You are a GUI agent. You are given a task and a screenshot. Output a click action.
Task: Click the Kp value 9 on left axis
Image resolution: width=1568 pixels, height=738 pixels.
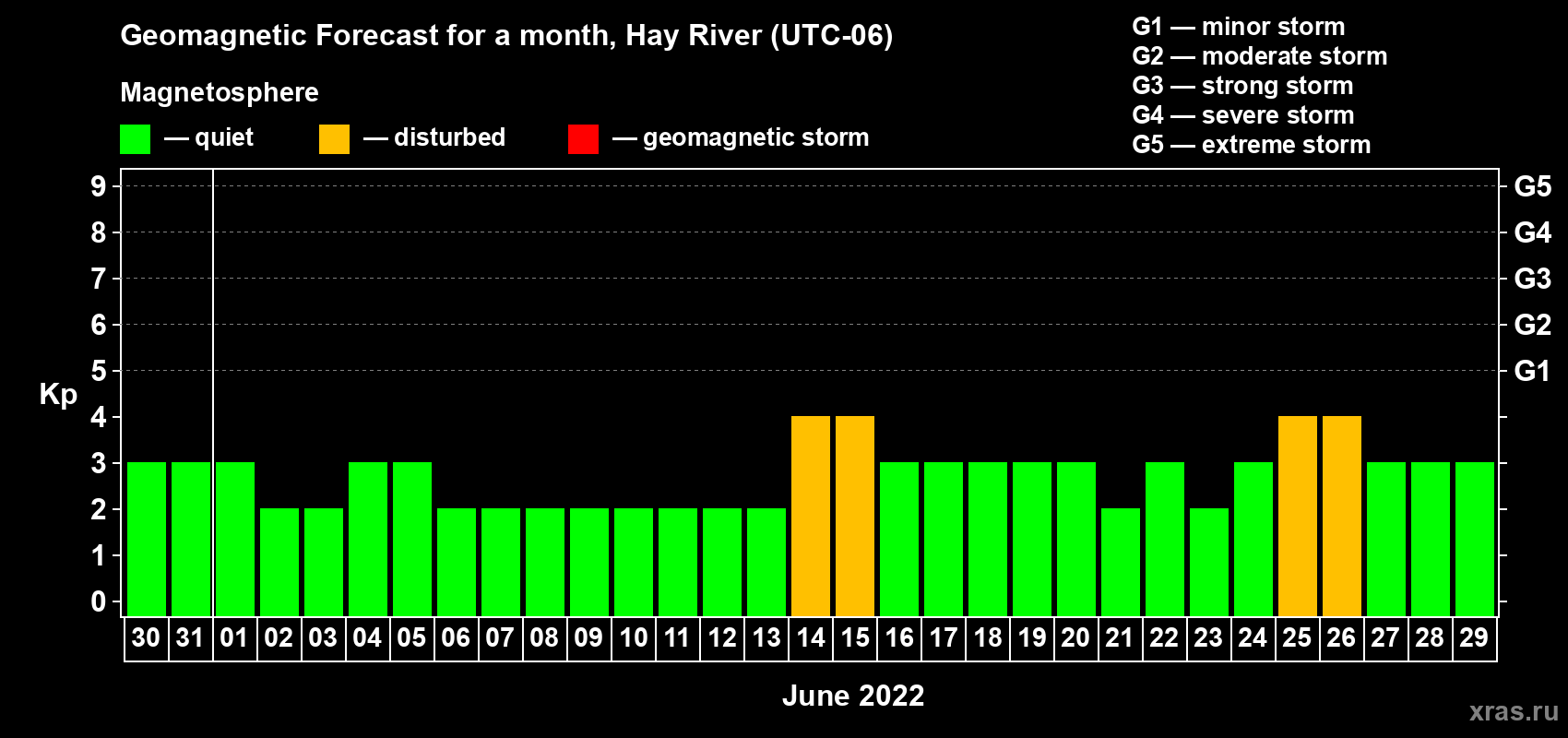pyautogui.click(x=99, y=186)
